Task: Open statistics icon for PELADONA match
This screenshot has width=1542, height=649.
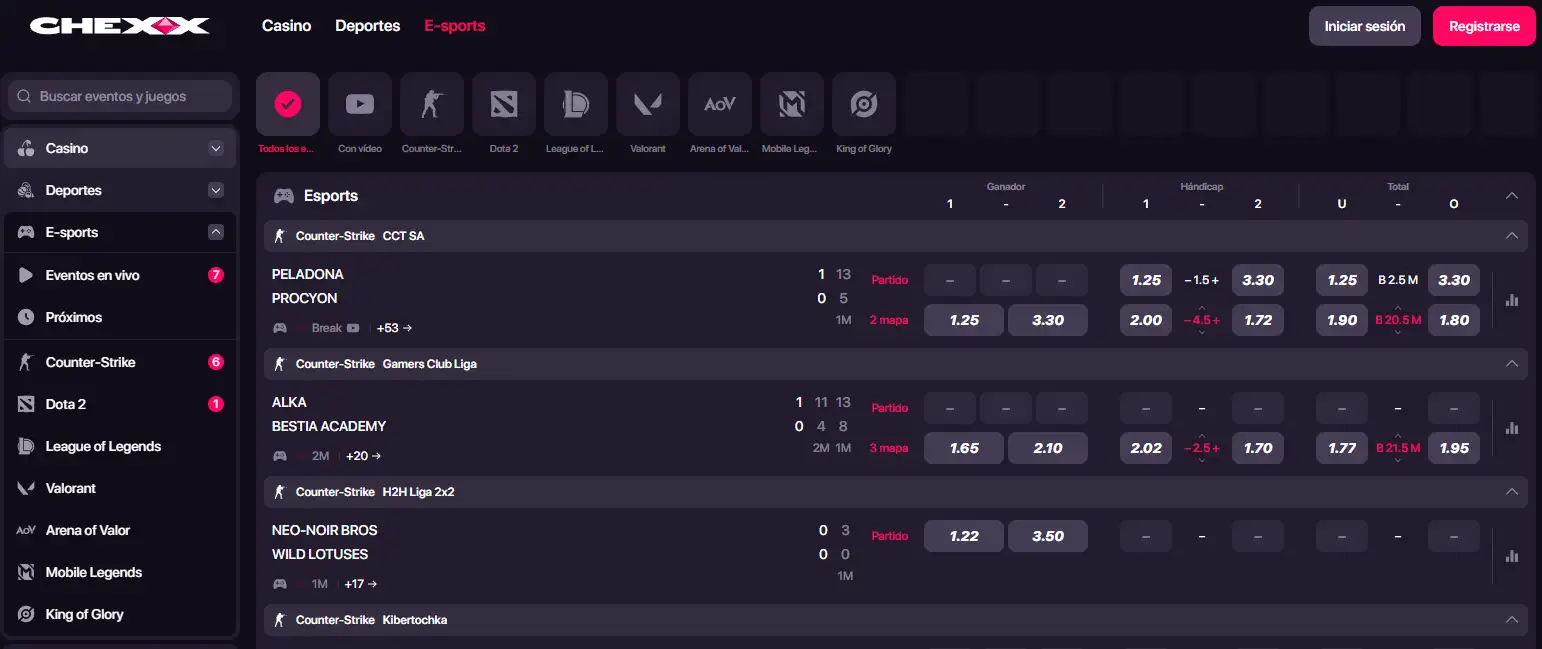Action: (x=1512, y=300)
